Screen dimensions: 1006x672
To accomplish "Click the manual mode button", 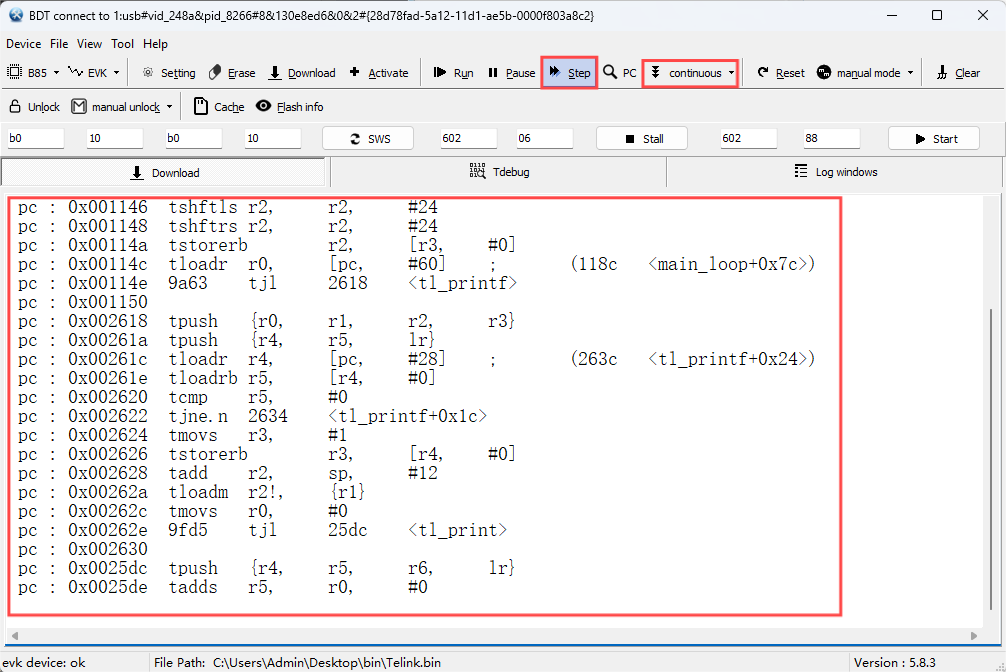I will click(858, 73).
